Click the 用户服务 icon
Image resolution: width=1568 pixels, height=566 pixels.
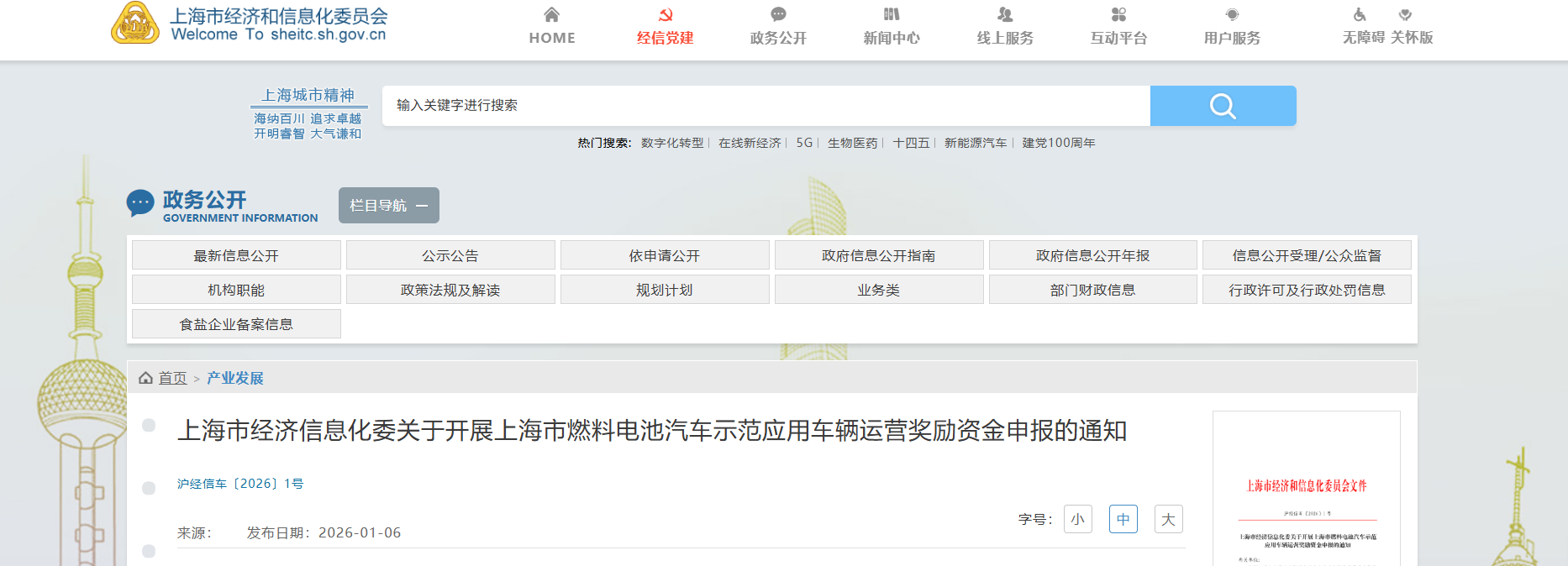coord(1232,14)
